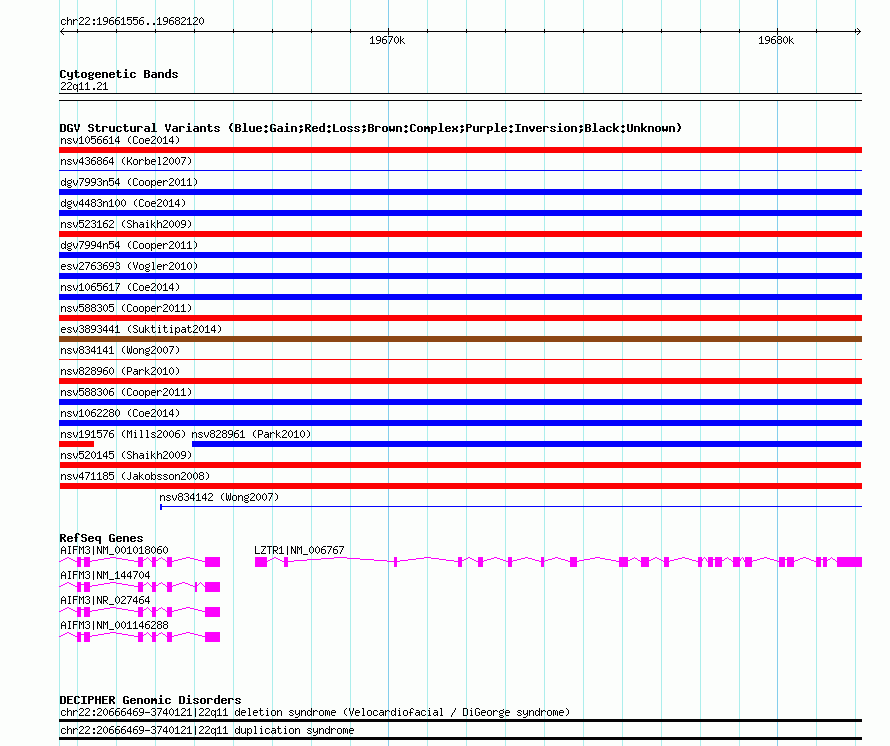Viewport: 890px width, 746px height.
Task: Select variant label nsv834142 (Wong2007)
Action: tap(219, 497)
